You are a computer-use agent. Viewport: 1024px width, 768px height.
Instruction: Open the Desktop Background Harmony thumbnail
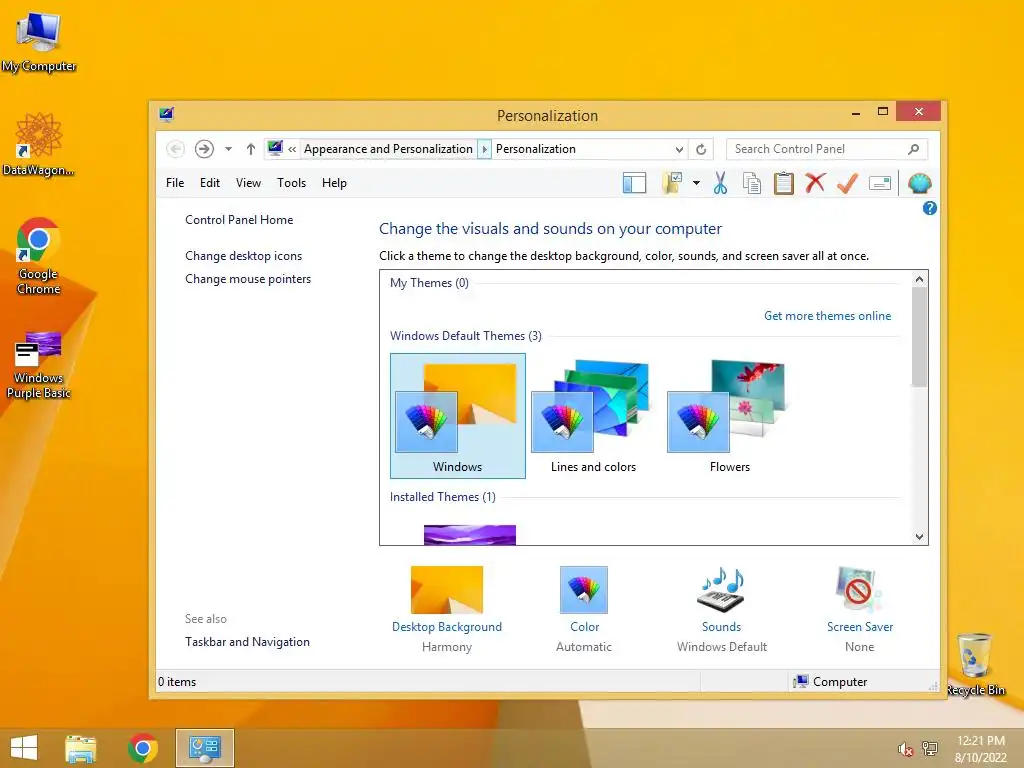[447, 590]
